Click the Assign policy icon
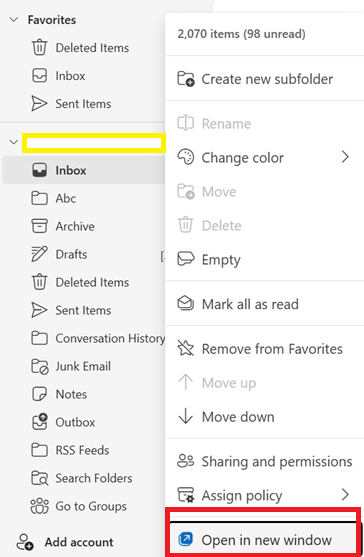 (x=186, y=495)
